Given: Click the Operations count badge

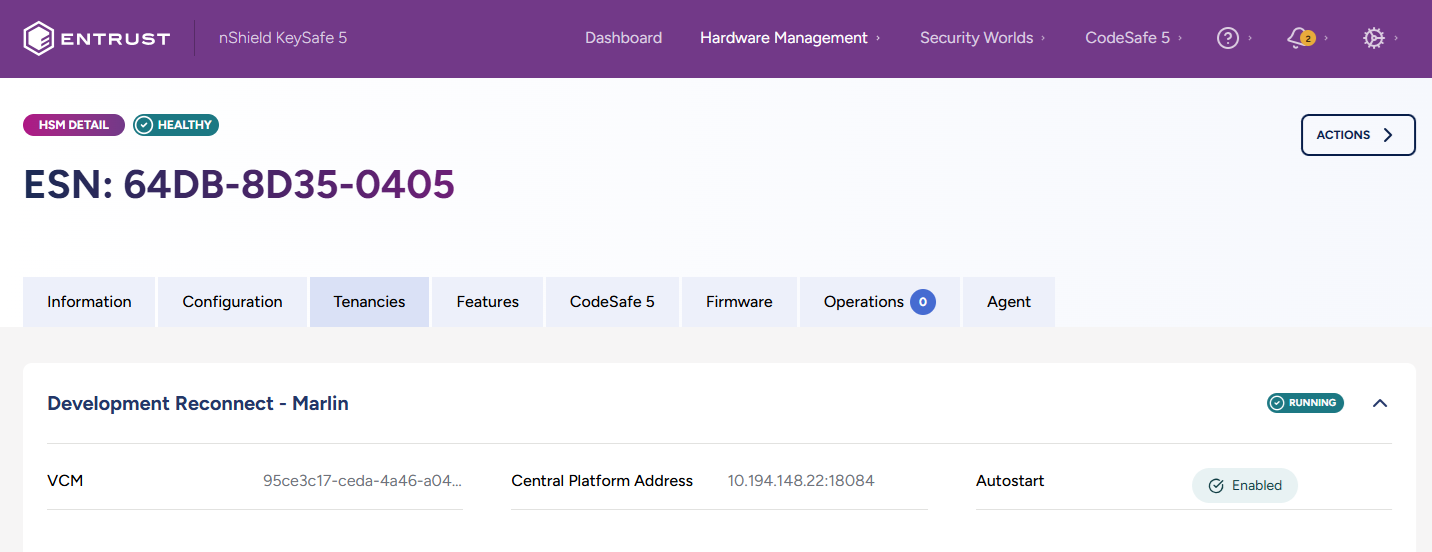Looking at the screenshot, I should (922, 302).
